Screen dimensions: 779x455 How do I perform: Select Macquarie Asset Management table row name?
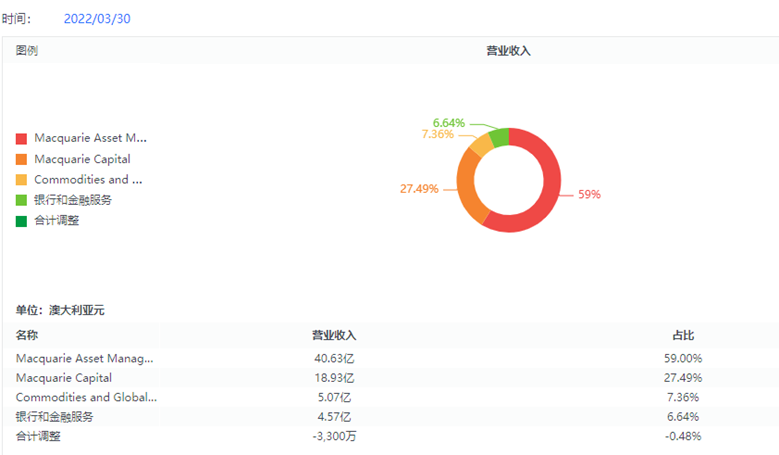pyautogui.click(x=85, y=358)
